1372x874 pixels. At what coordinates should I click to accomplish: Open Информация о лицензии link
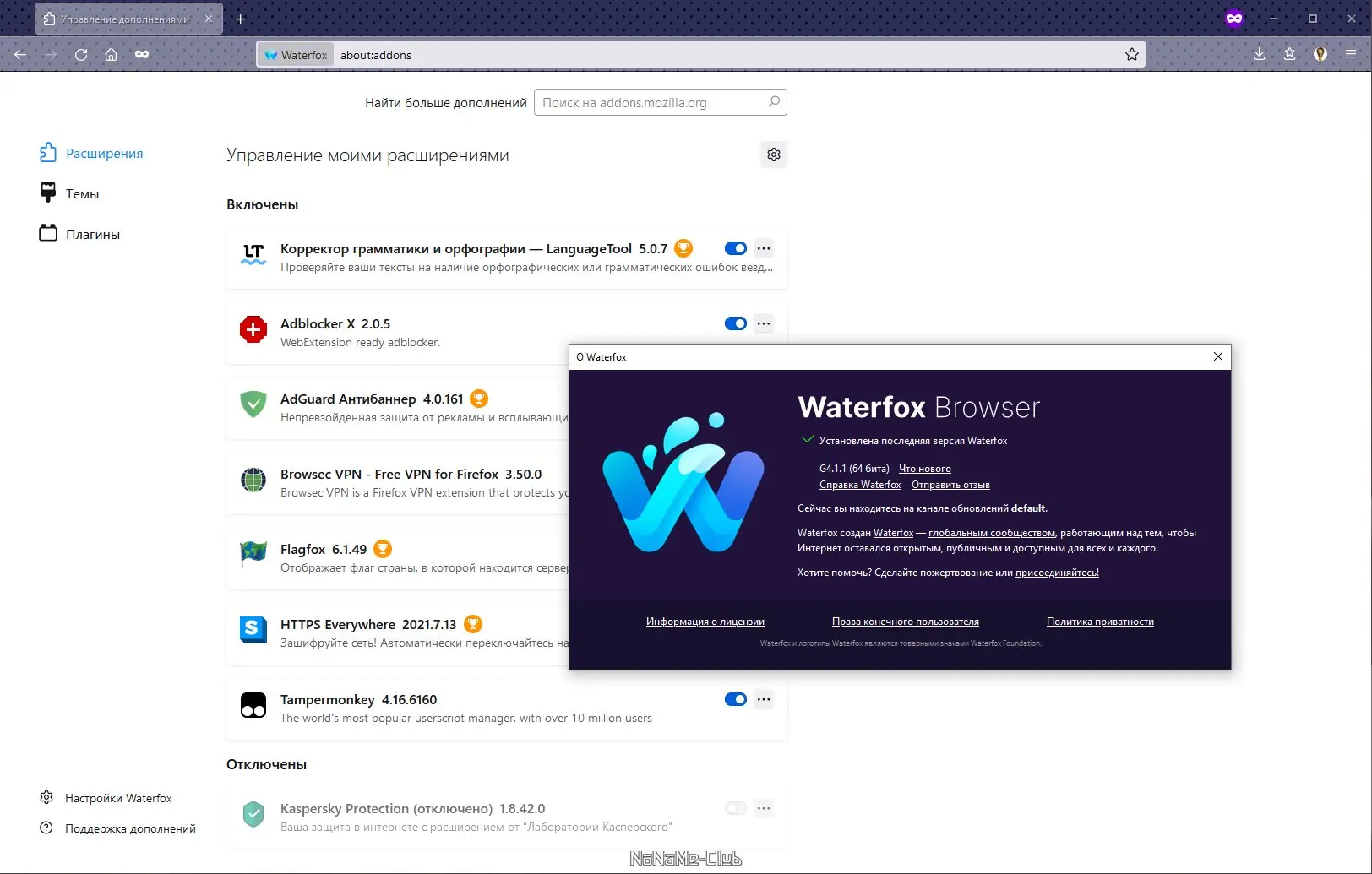tap(705, 622)
